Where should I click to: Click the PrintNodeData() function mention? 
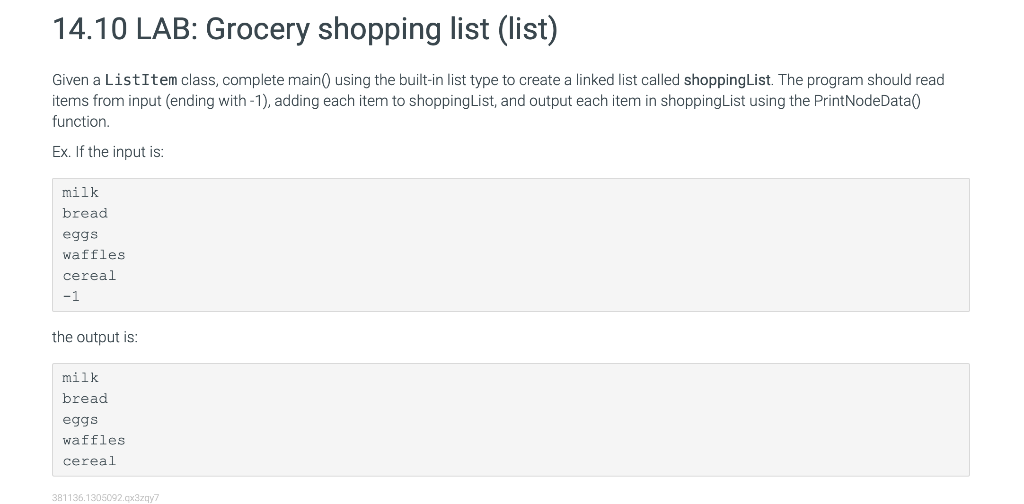(x=867, y=101)
